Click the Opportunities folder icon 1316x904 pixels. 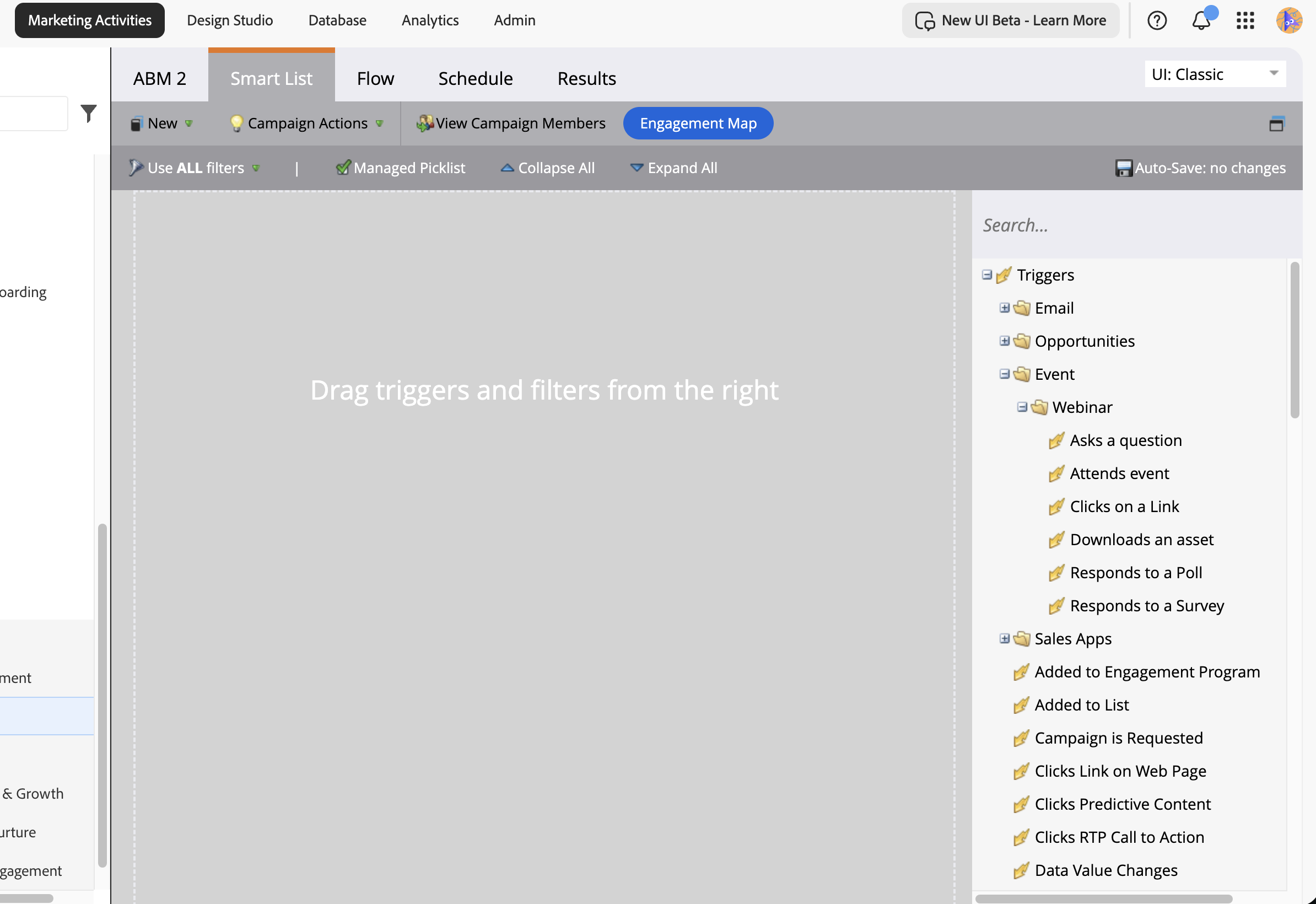point(1022,341)
